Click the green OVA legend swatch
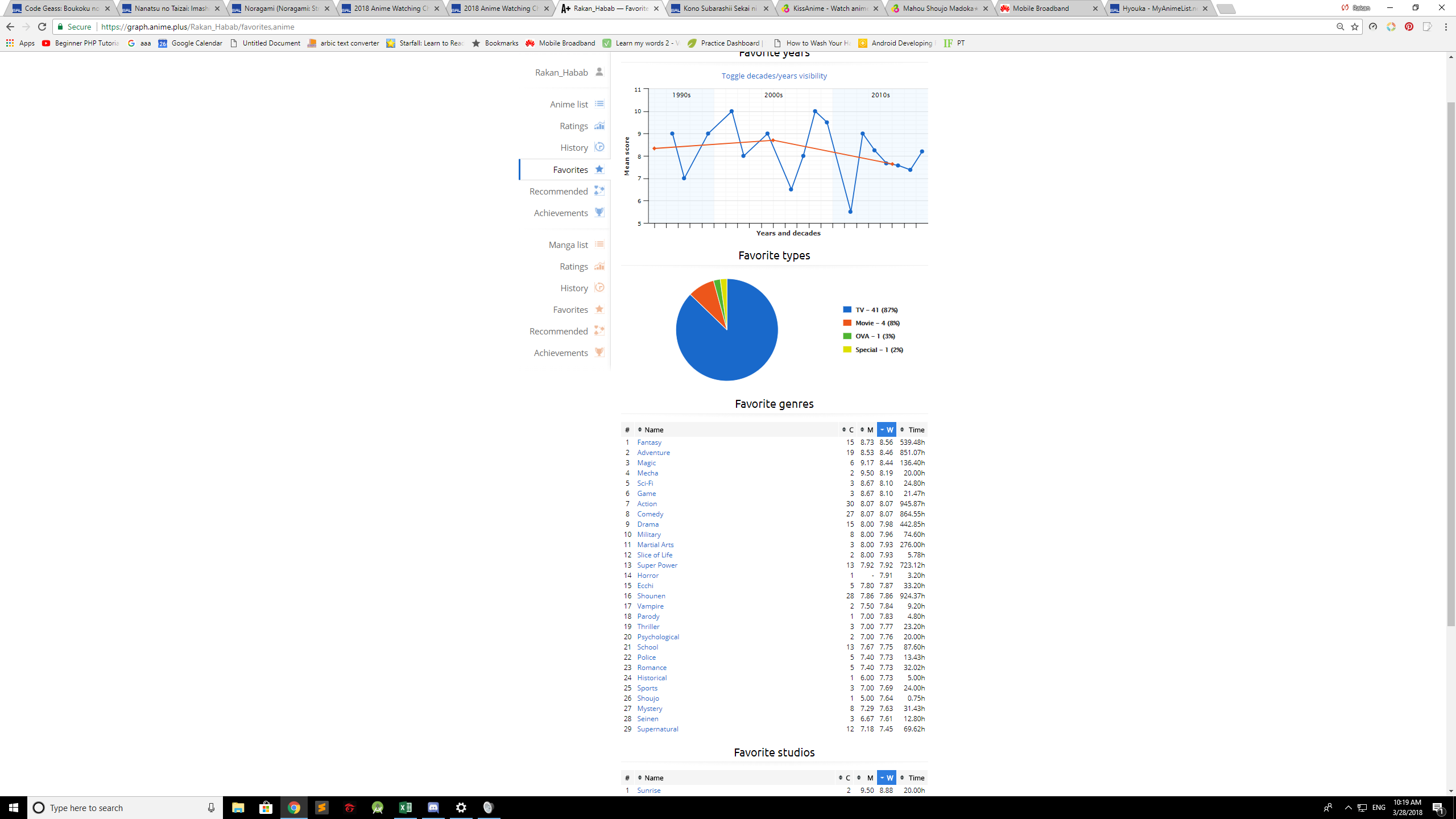 [847, 336]
